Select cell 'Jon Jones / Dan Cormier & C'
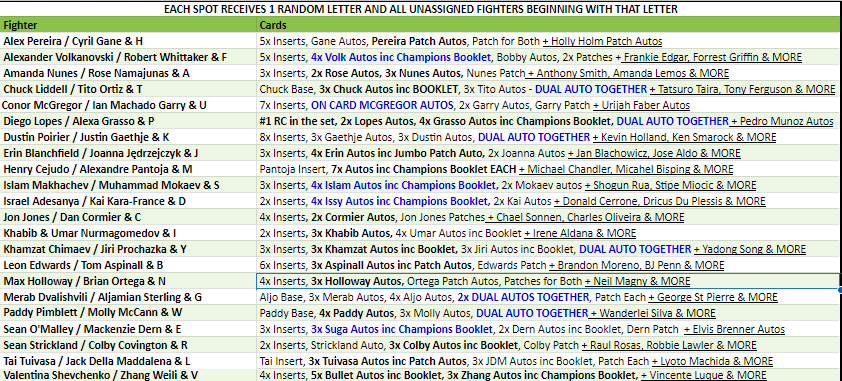Viewport: 842px width, 381px height. click(129, 217)
